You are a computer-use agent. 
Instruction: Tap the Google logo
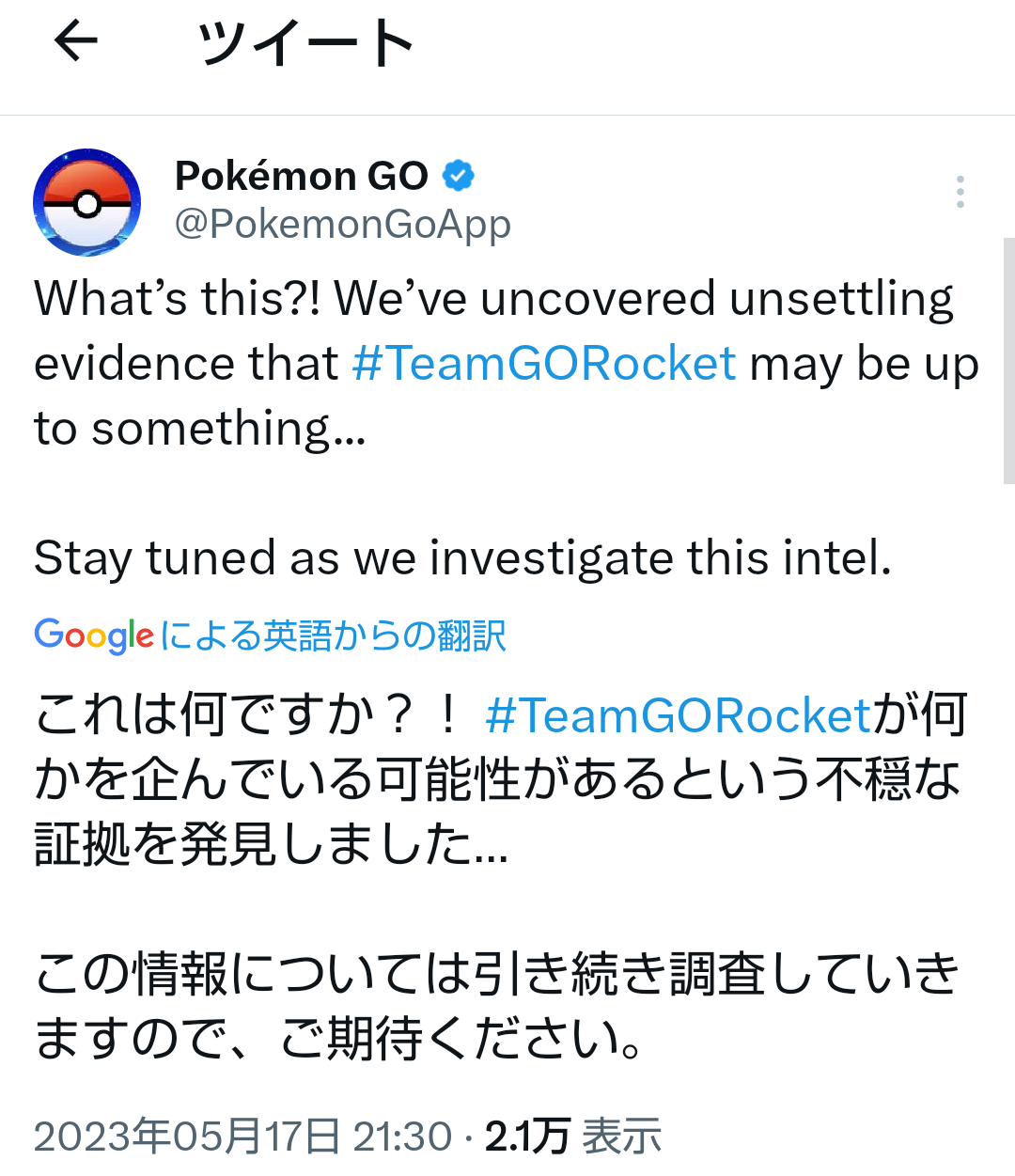[94, 635]
